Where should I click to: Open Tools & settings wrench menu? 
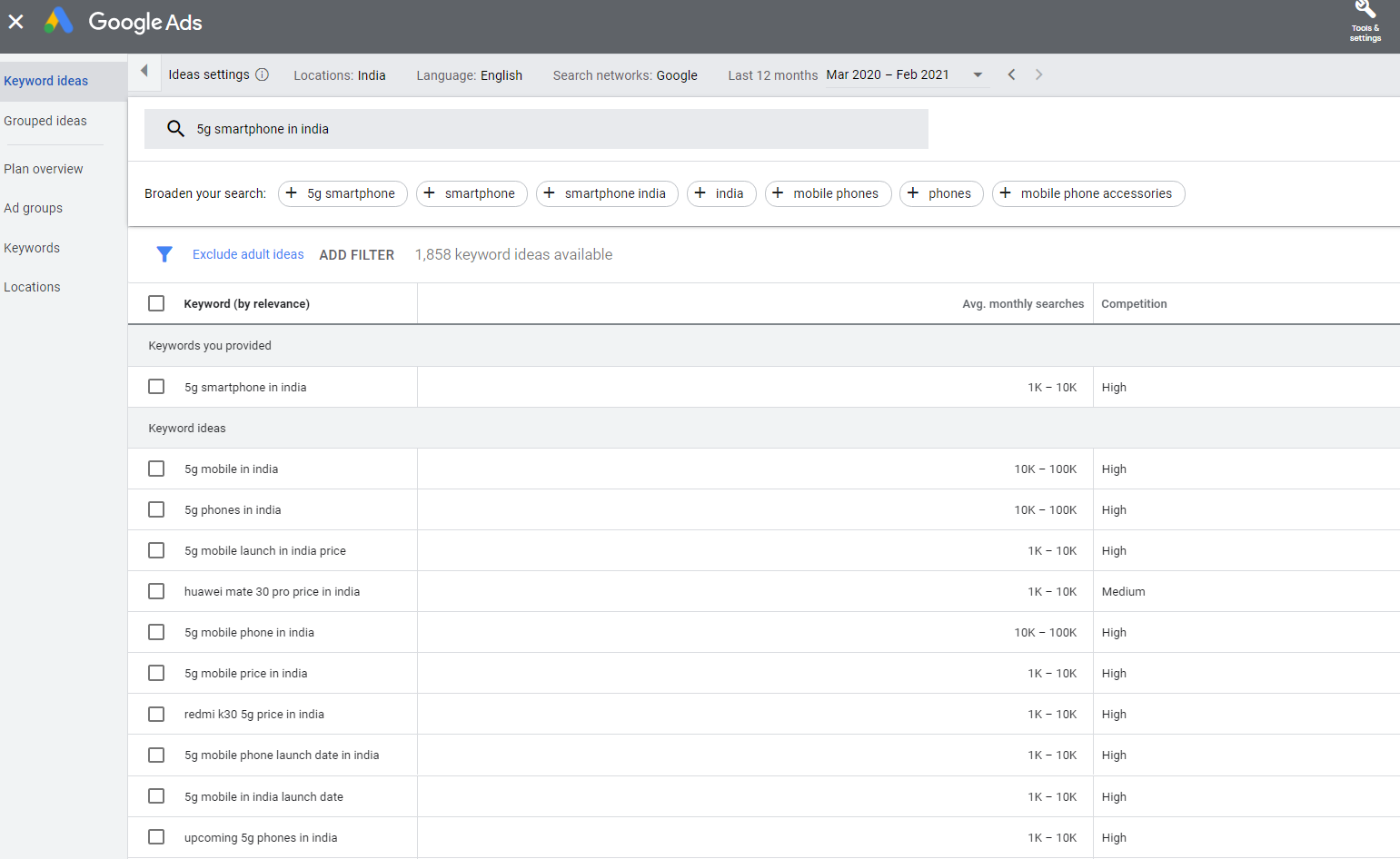click(1365, 21)
